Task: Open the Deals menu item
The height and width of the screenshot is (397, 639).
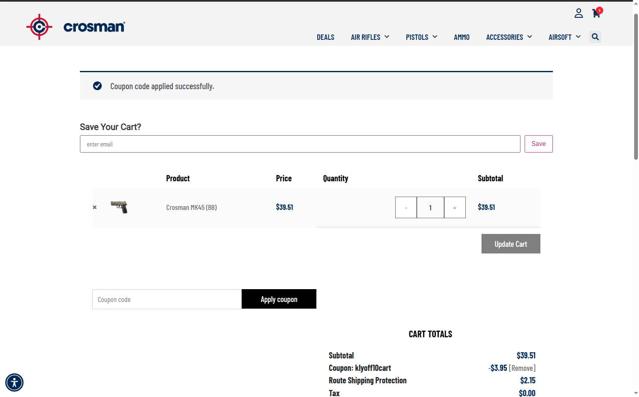Action: point(325,37)
